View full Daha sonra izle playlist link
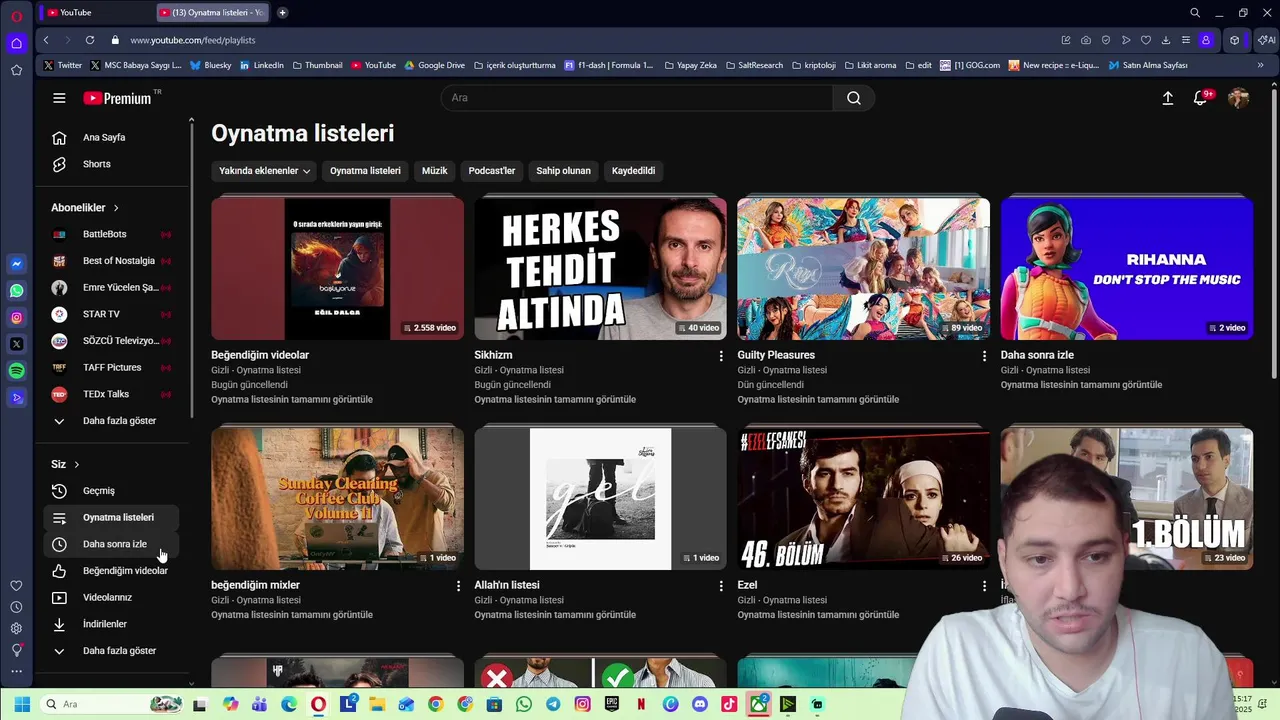 point(1081,385)
